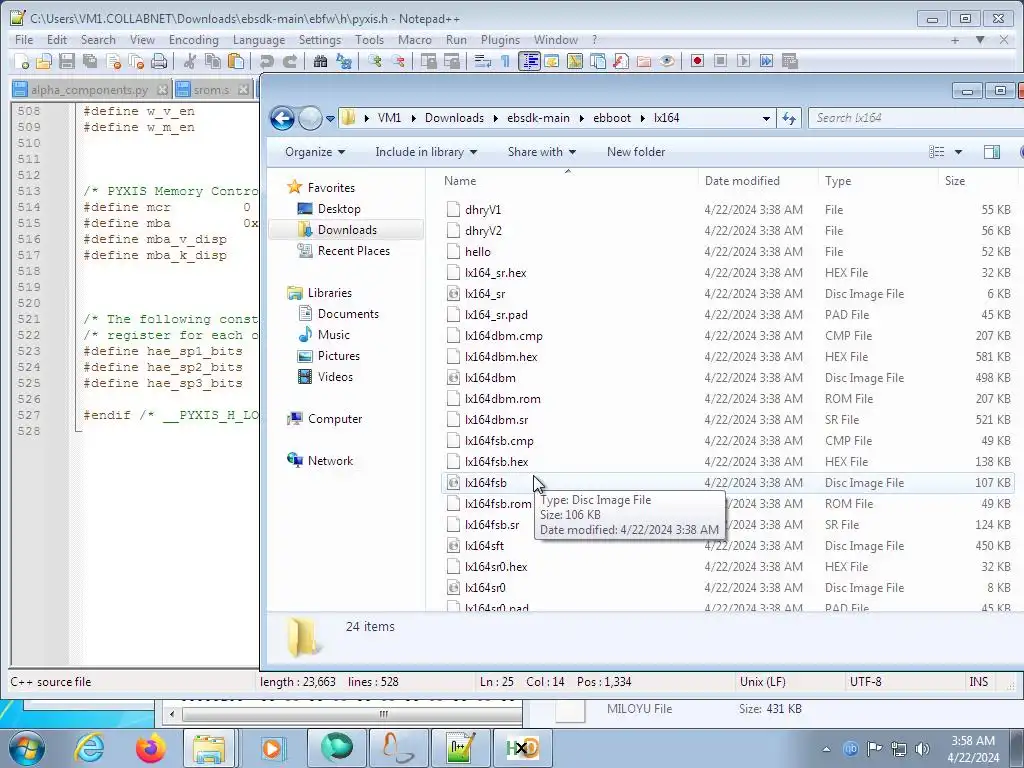The height and width of the screenshot is (768, 1024).
Task: Toggle show all characters
Action: 505,61
